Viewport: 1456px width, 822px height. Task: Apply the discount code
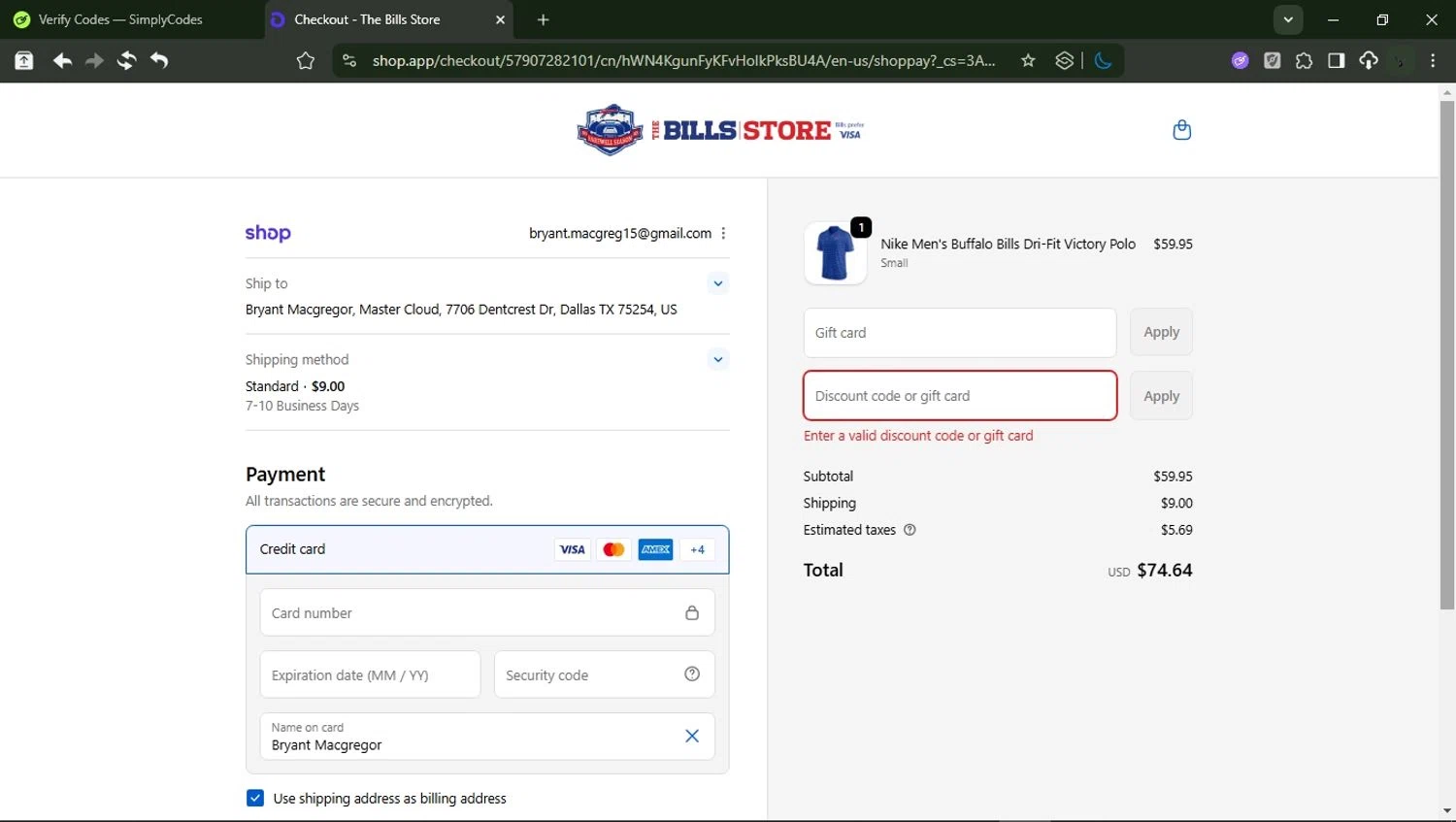pyautogui.click(x=1161, y=396)
